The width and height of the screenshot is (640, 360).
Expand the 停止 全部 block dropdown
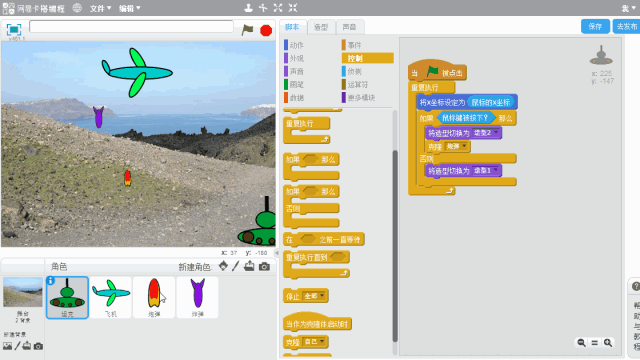click(x=322, y=296)
